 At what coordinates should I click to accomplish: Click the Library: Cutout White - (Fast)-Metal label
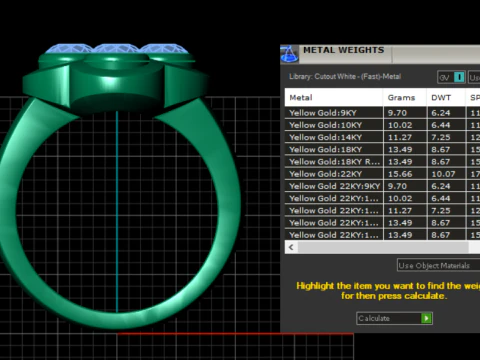(345, 77)
